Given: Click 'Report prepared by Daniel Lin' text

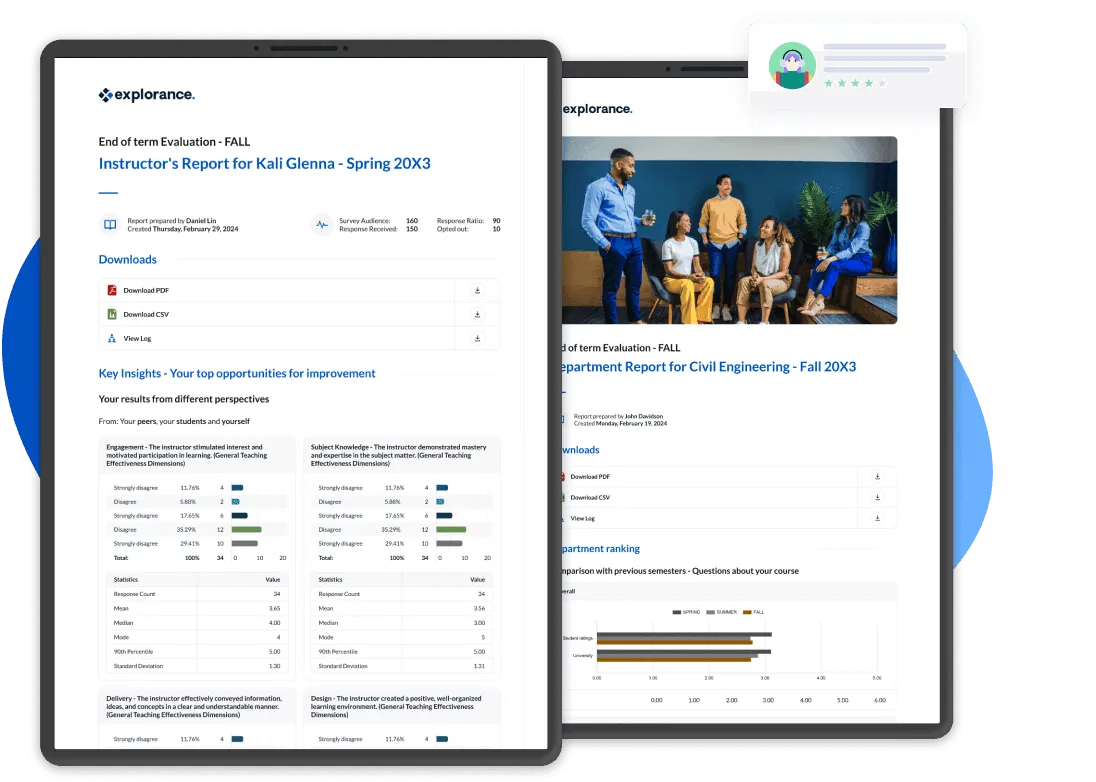Looking at the screenshot, I should pyautogui.click(x=172, y=221).
